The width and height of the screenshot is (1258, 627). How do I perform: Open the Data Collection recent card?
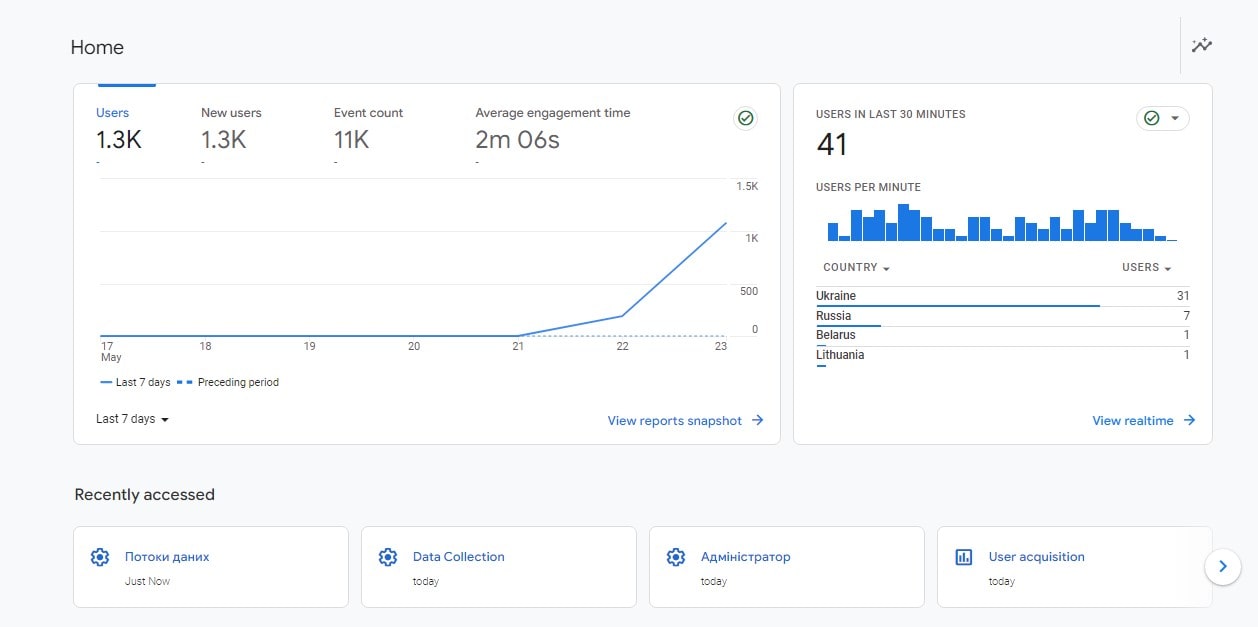(499, 567)
